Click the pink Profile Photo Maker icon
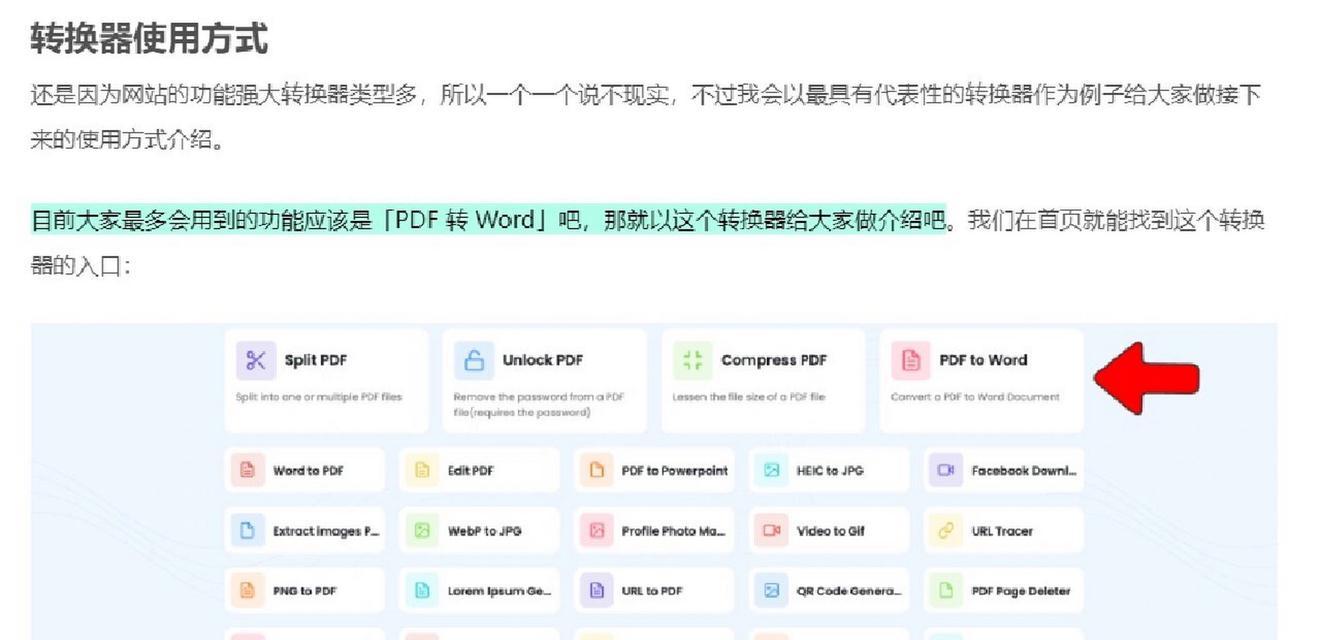The height and width of the screenshot is (640, 1321). [597, 531]
